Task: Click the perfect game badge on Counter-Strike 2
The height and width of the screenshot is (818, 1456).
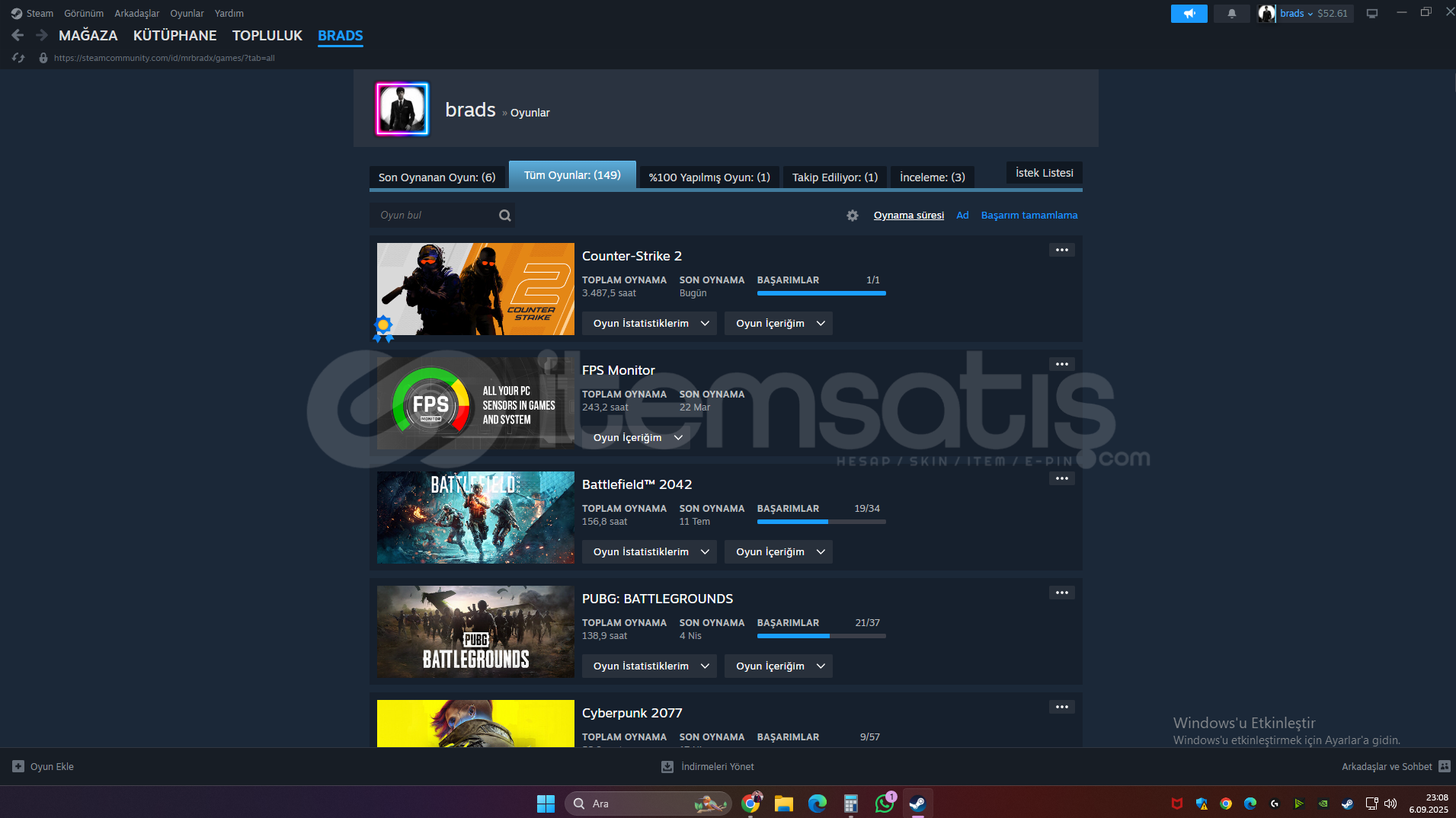Action: (383, 328)
